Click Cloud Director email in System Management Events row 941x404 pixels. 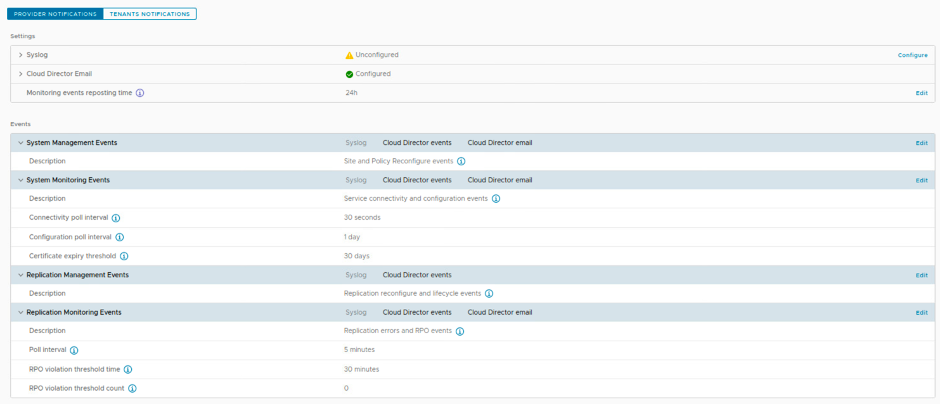(x=500, y=143)
